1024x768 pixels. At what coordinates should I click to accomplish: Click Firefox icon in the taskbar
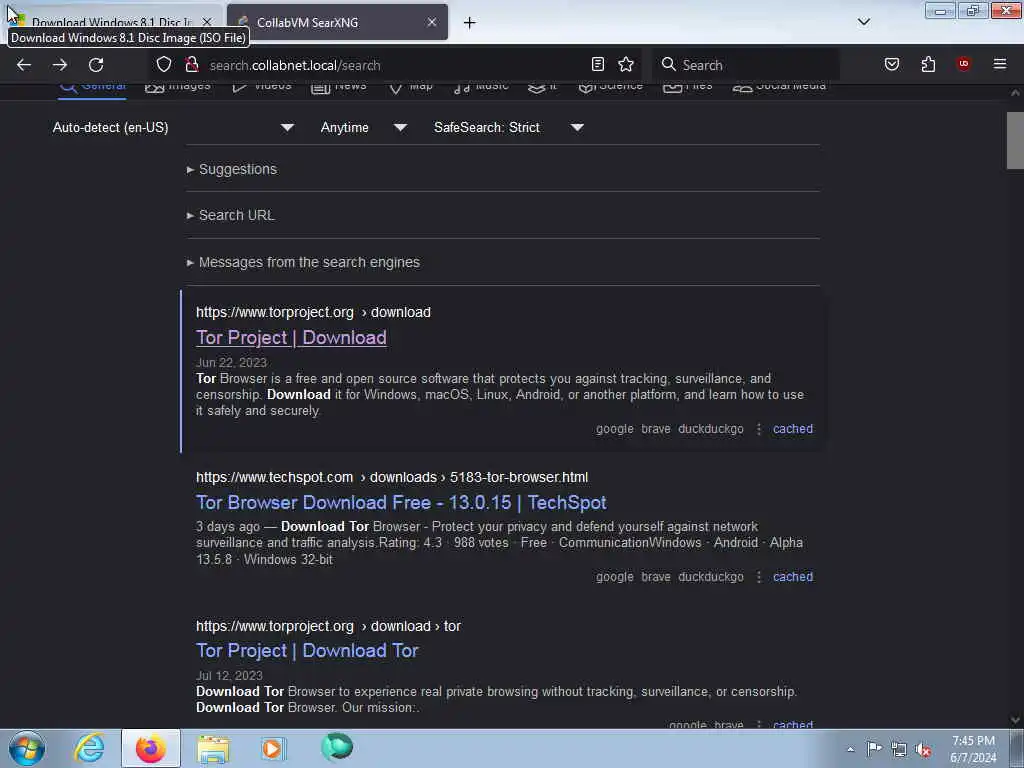tap(151, 748)
